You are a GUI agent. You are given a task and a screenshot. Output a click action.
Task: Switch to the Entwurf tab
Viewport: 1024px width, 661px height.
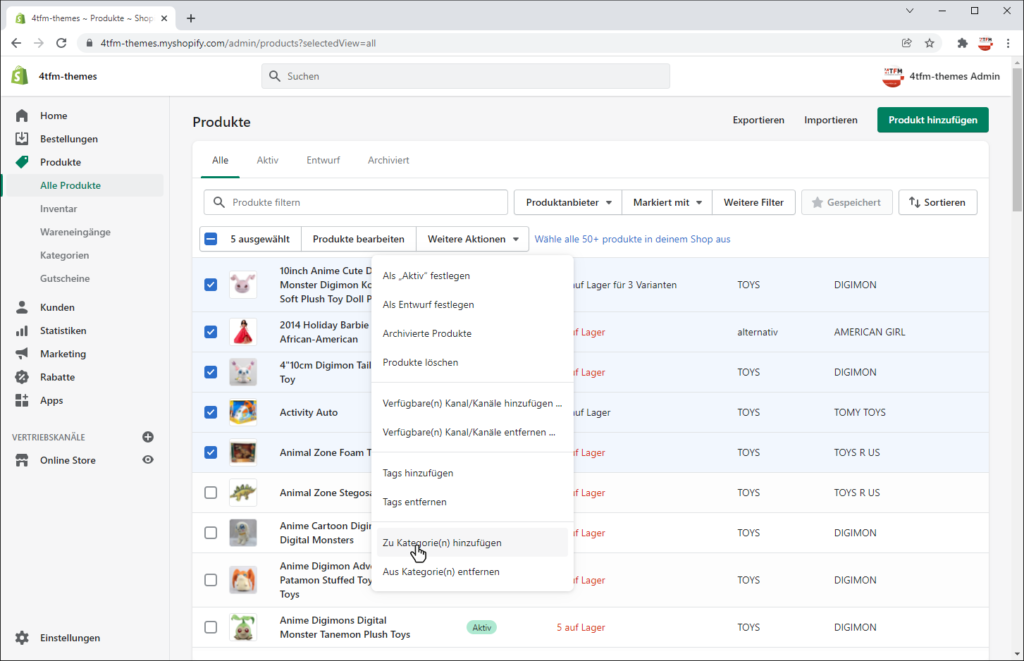[322, 160]
